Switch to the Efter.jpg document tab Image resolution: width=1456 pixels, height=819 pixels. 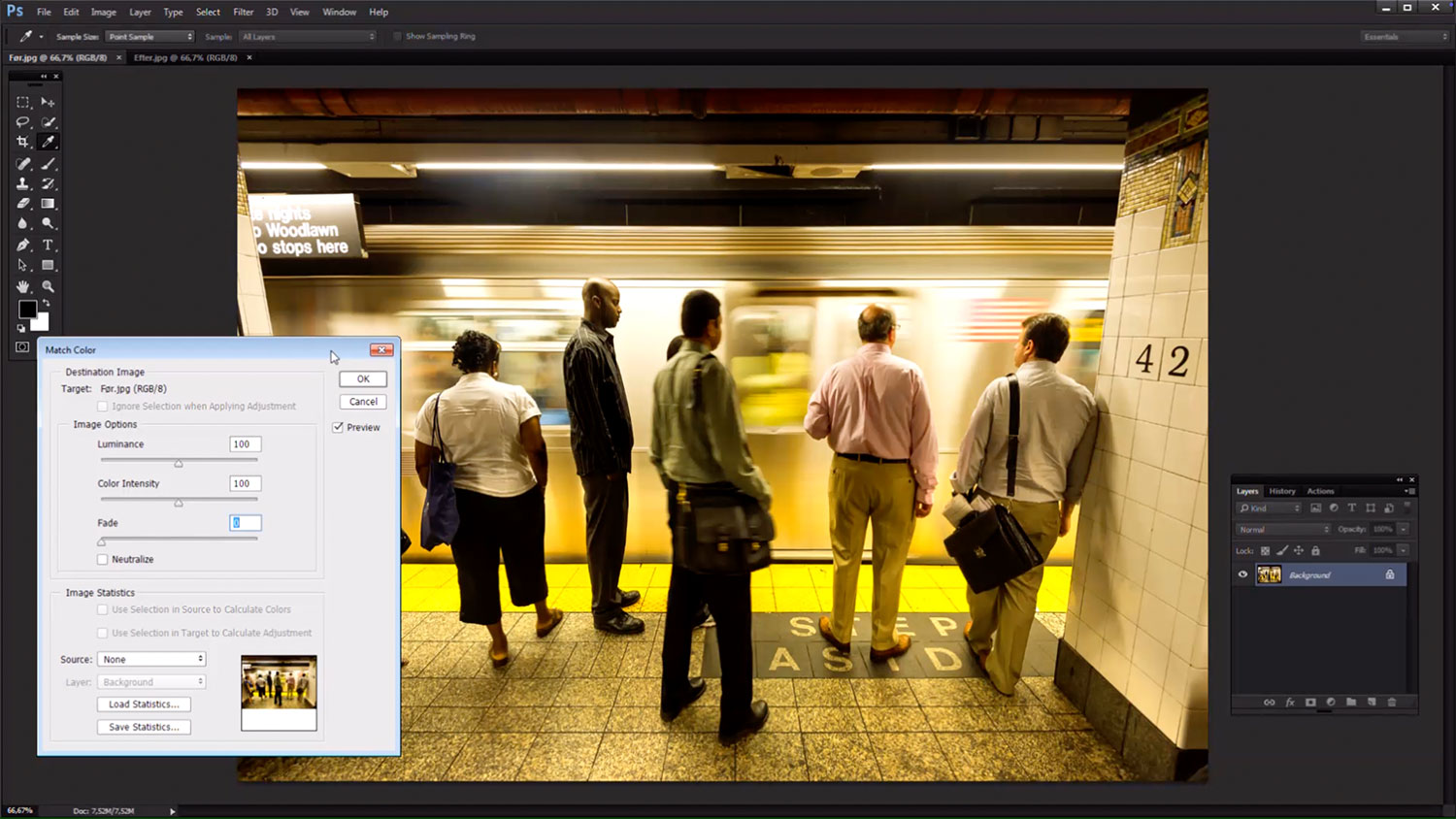tap(185, 57)
